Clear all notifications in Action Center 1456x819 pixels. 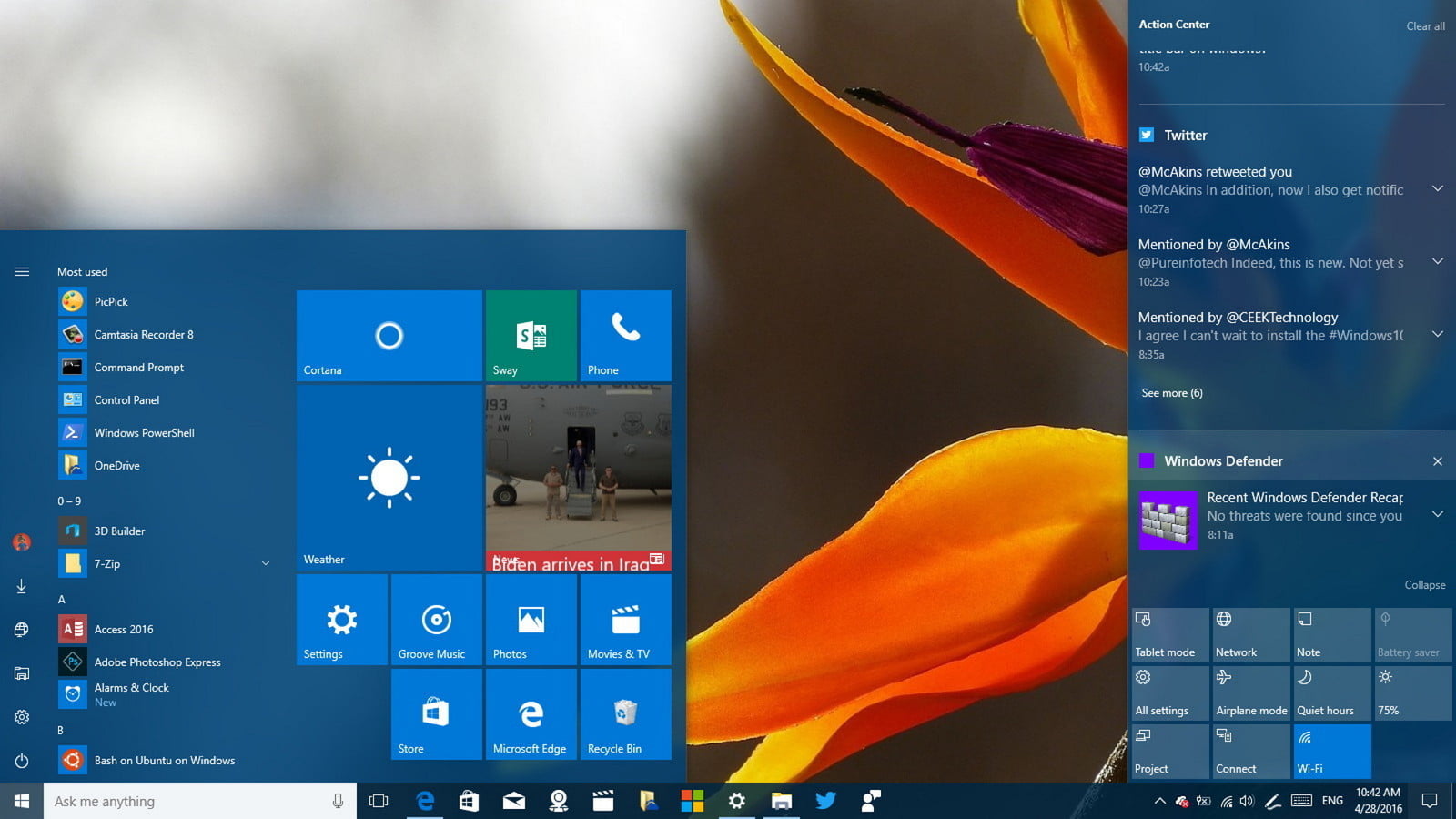pyautogui.click(x=1425, y=26)
